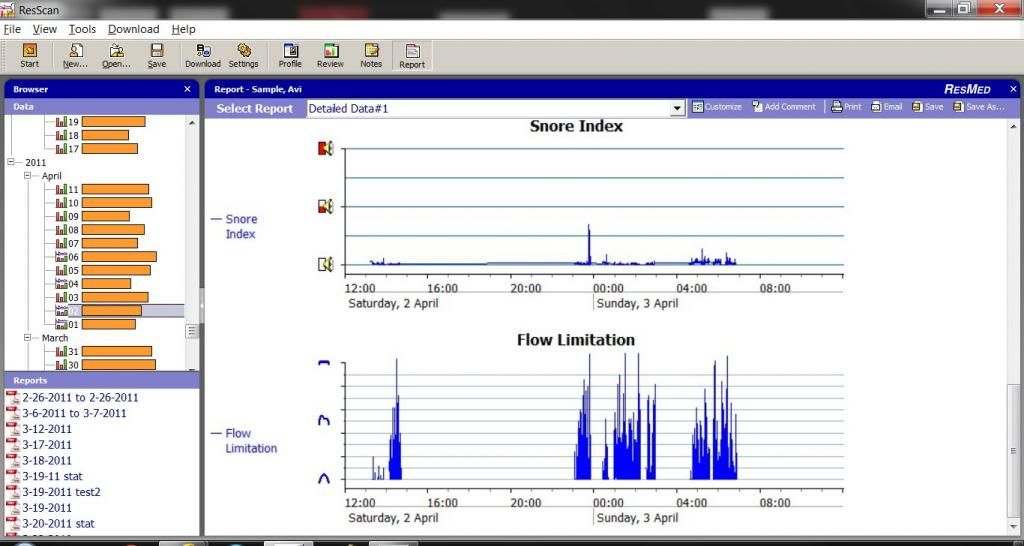1024x546 pixels.
Task: Collapse the March tree node
Action: [27, 338]
